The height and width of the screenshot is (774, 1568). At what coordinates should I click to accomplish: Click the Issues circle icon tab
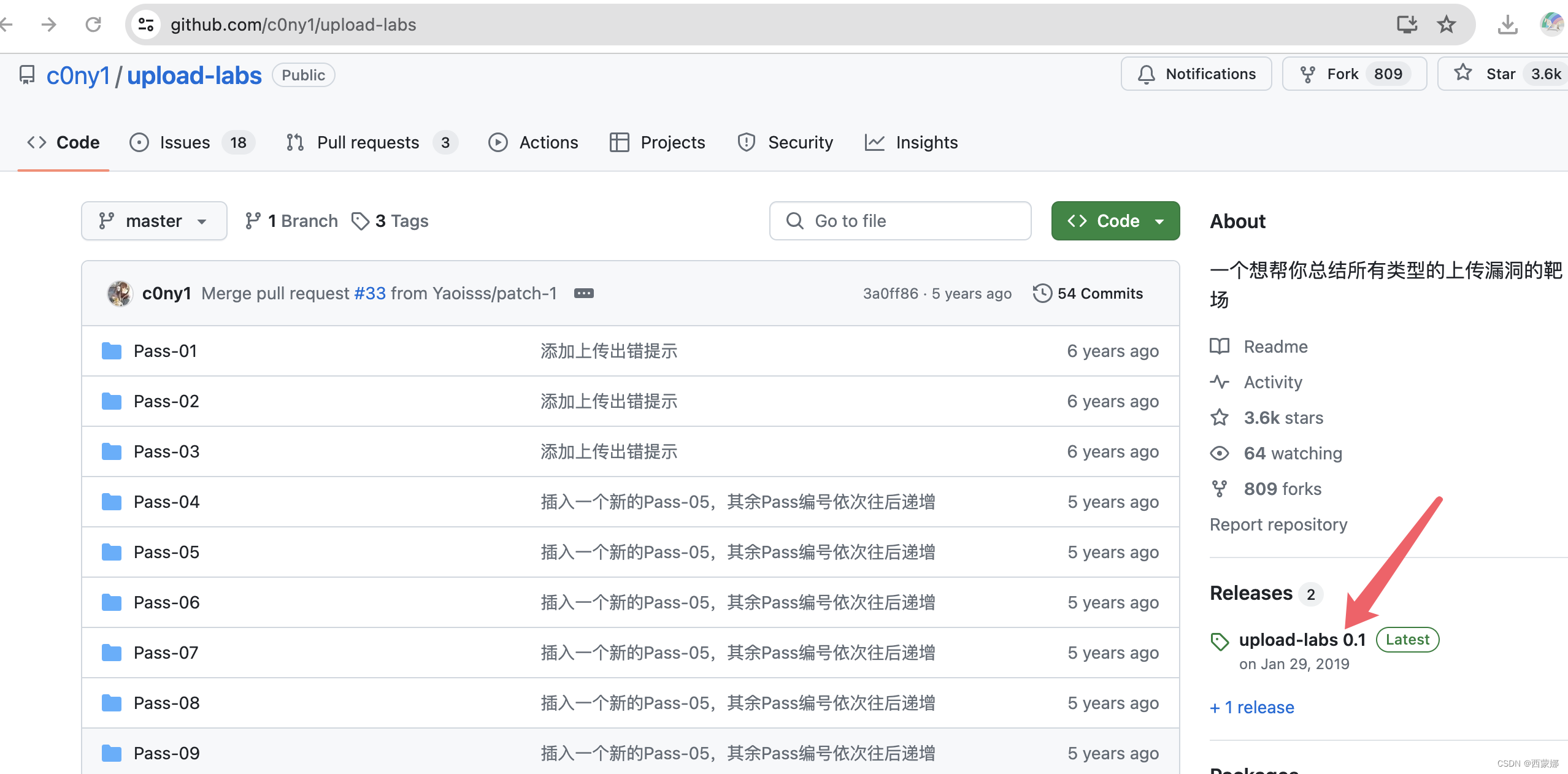coord(140,142)
